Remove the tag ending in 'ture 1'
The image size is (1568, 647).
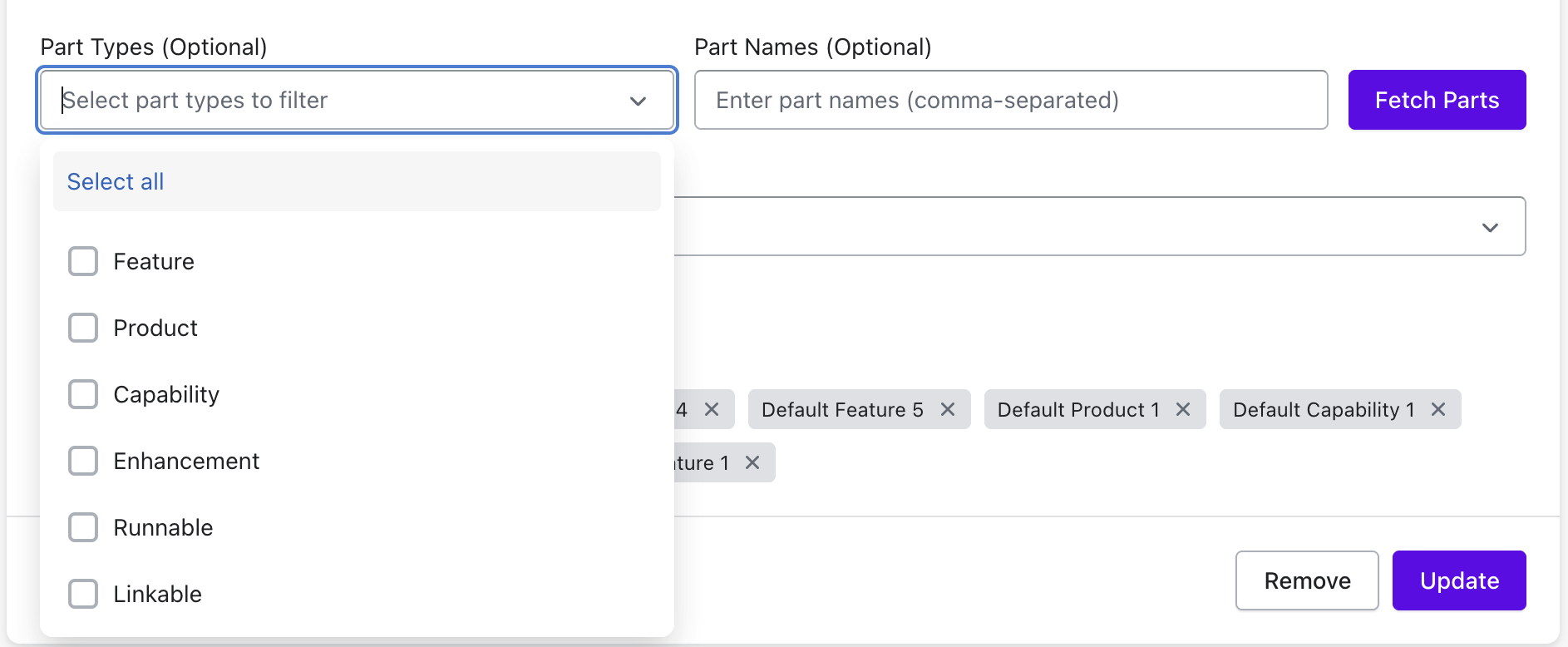click(x=752, y=462)
